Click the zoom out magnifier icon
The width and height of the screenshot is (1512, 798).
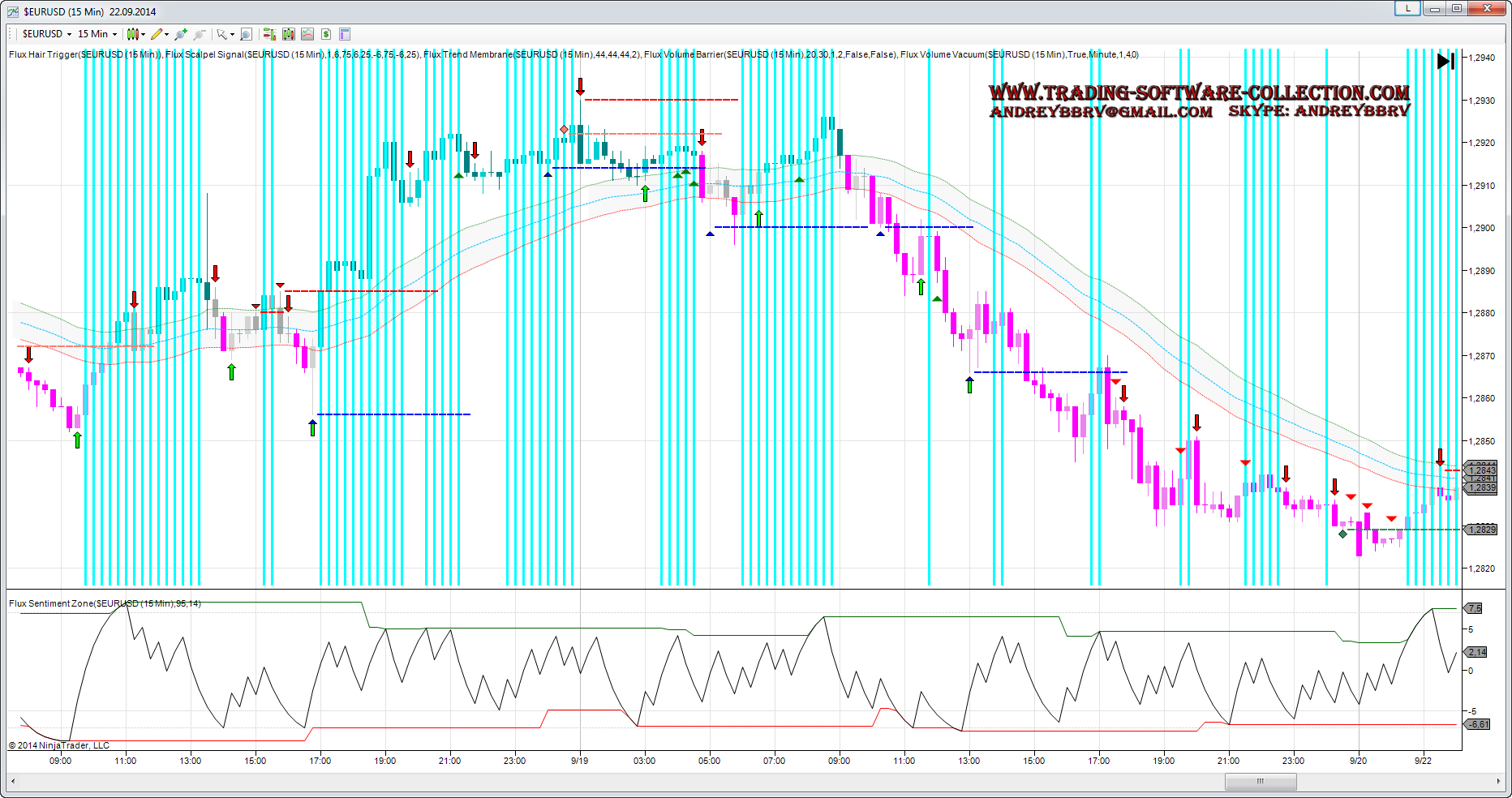point(200,34)
